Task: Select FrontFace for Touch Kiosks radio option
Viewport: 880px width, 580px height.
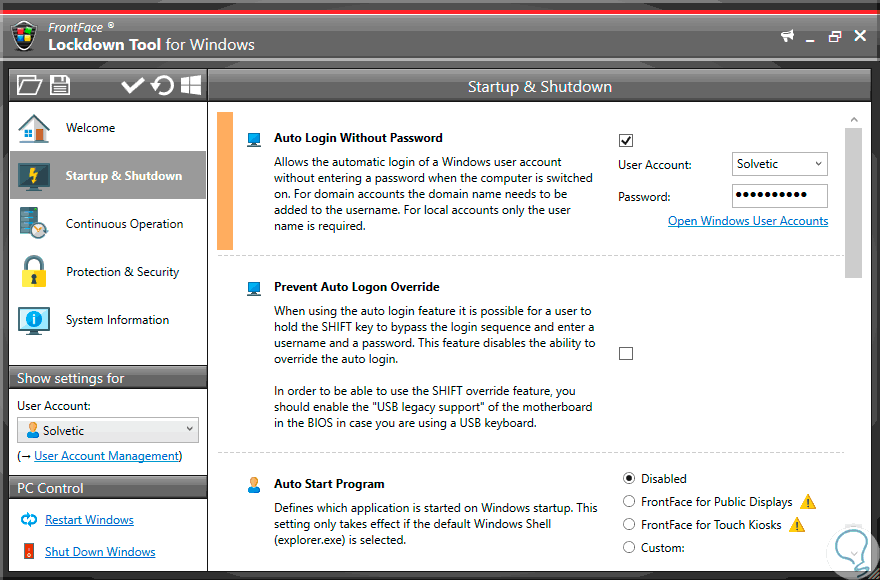Action: pos(629,524)
